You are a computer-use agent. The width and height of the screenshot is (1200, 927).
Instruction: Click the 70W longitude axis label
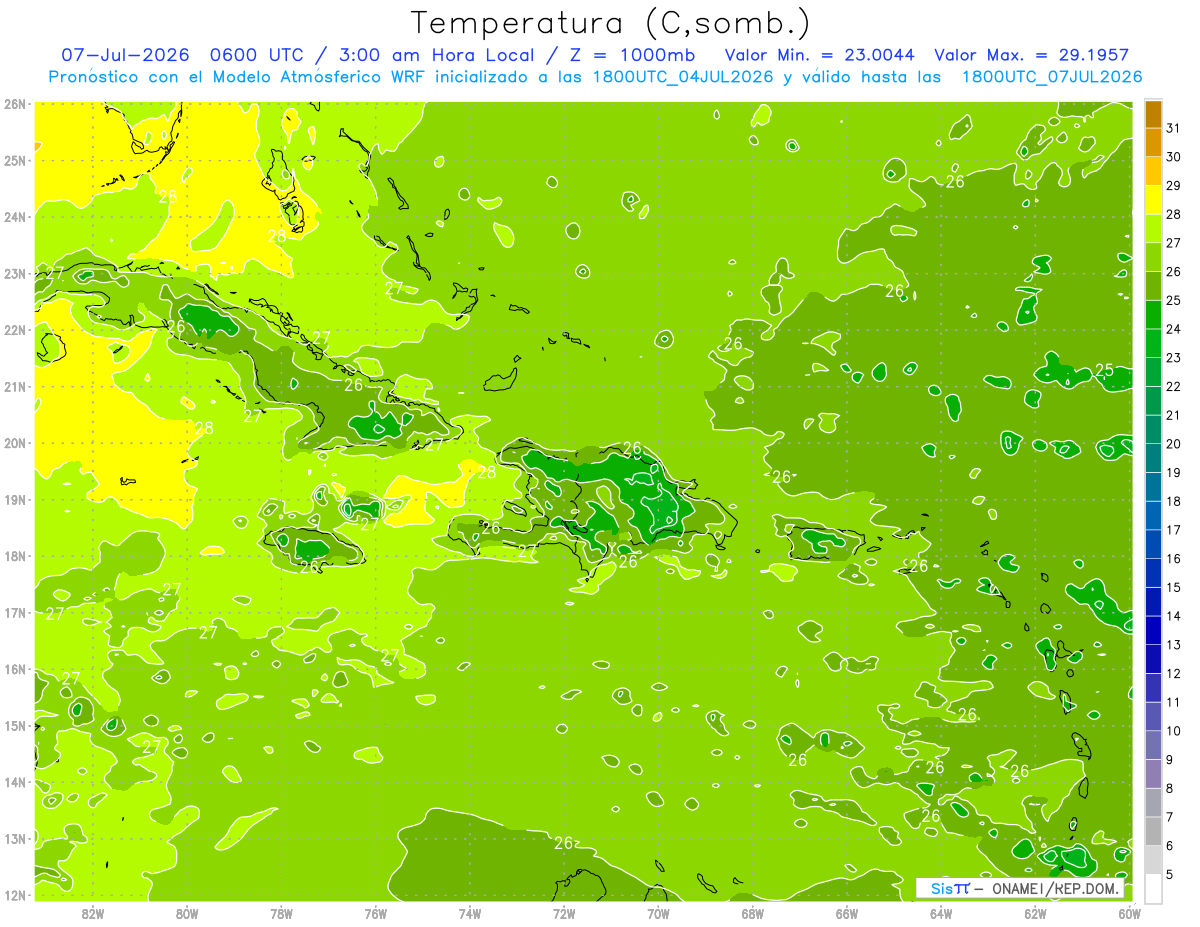coord(658,913)
